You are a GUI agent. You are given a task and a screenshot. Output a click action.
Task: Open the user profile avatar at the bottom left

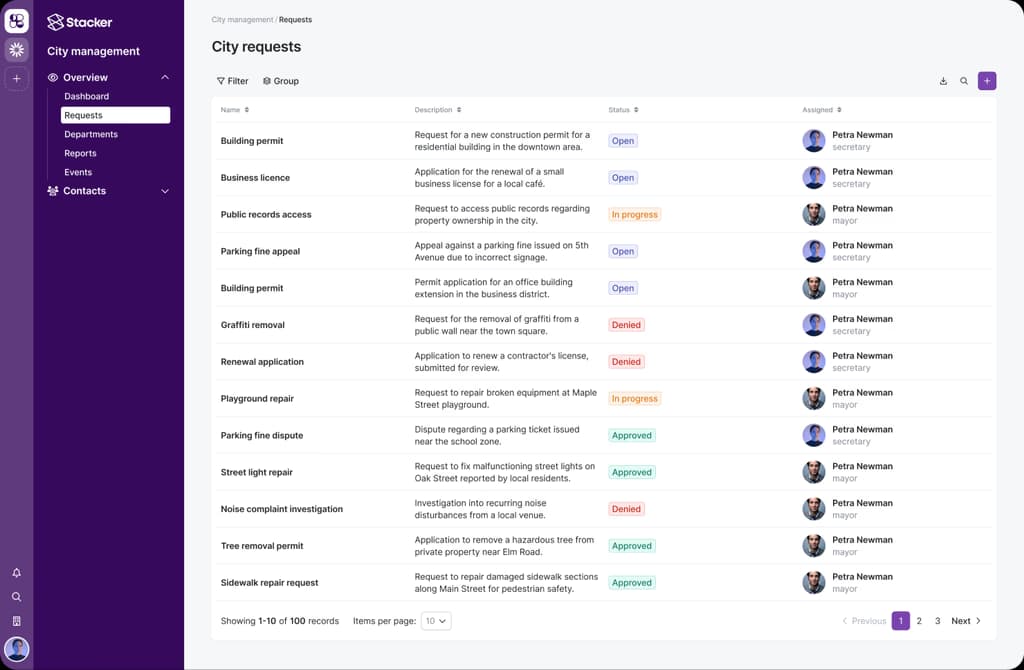(x=16, y=649)
